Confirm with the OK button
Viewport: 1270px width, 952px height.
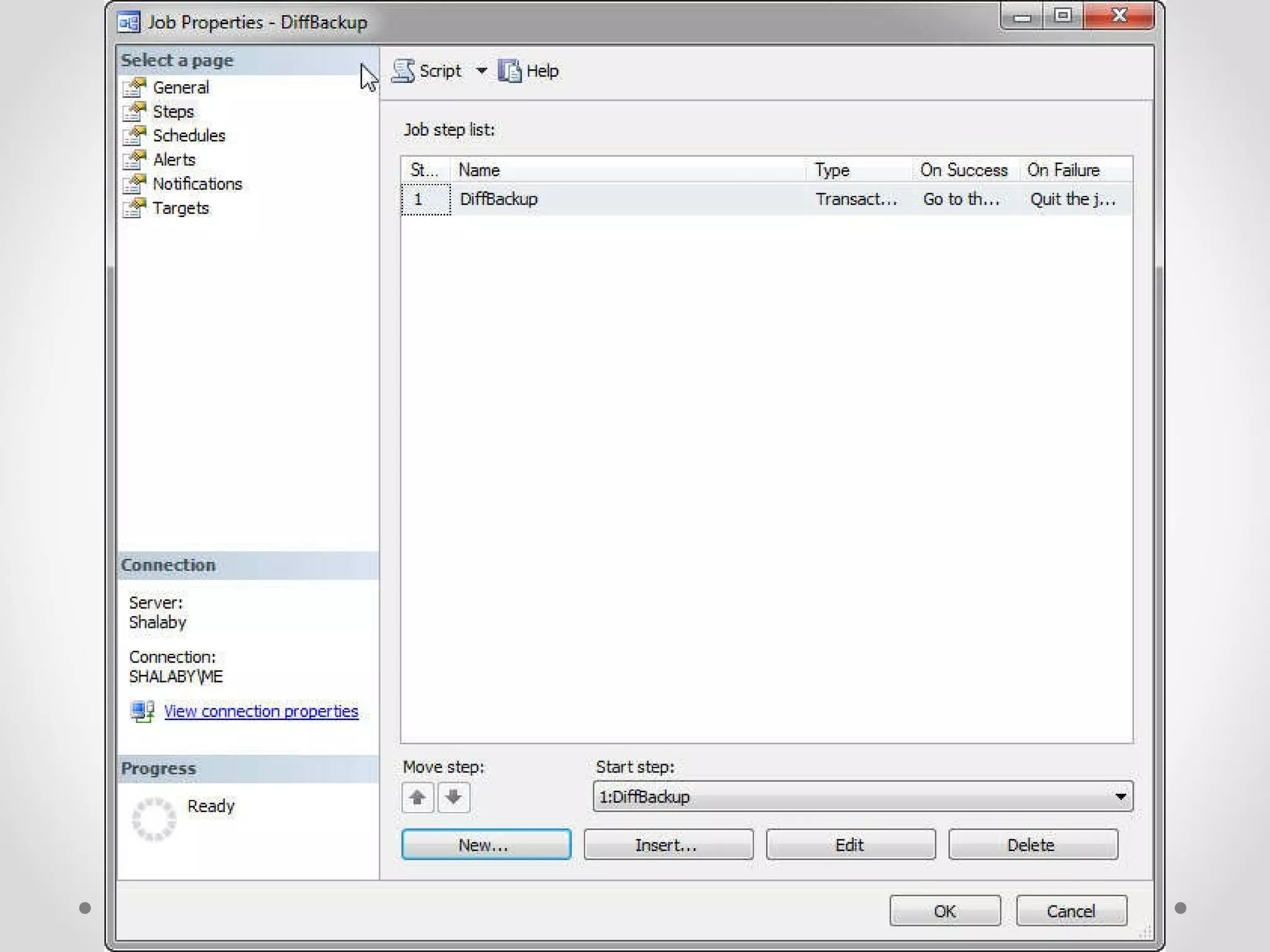pos(944,910)
